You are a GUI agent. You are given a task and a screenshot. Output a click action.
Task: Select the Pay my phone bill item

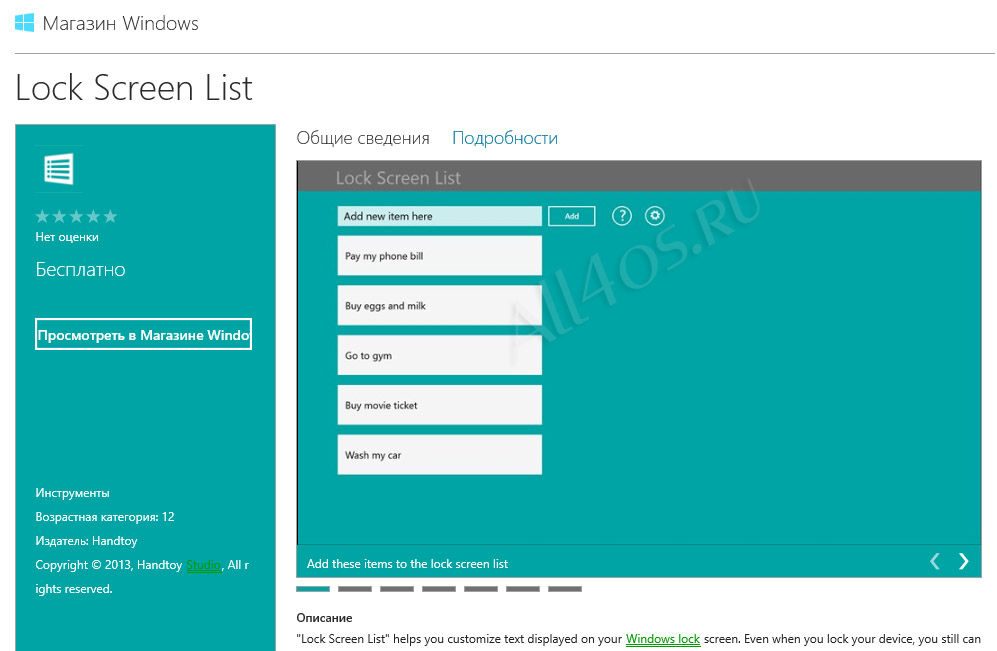pyautogui.click(x=439, y=256)
